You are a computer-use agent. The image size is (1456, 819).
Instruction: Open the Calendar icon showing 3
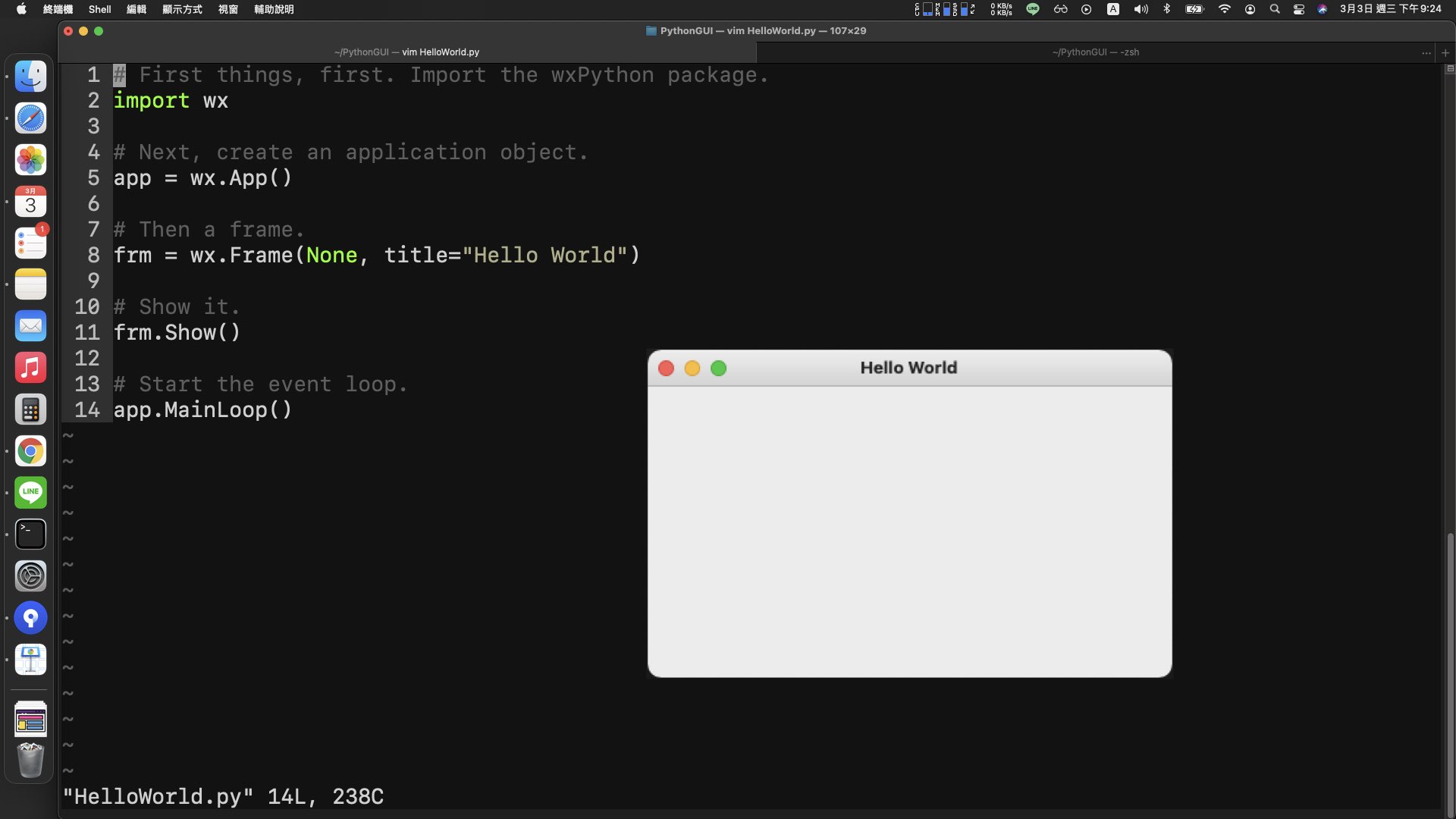(x=30, y=202)
